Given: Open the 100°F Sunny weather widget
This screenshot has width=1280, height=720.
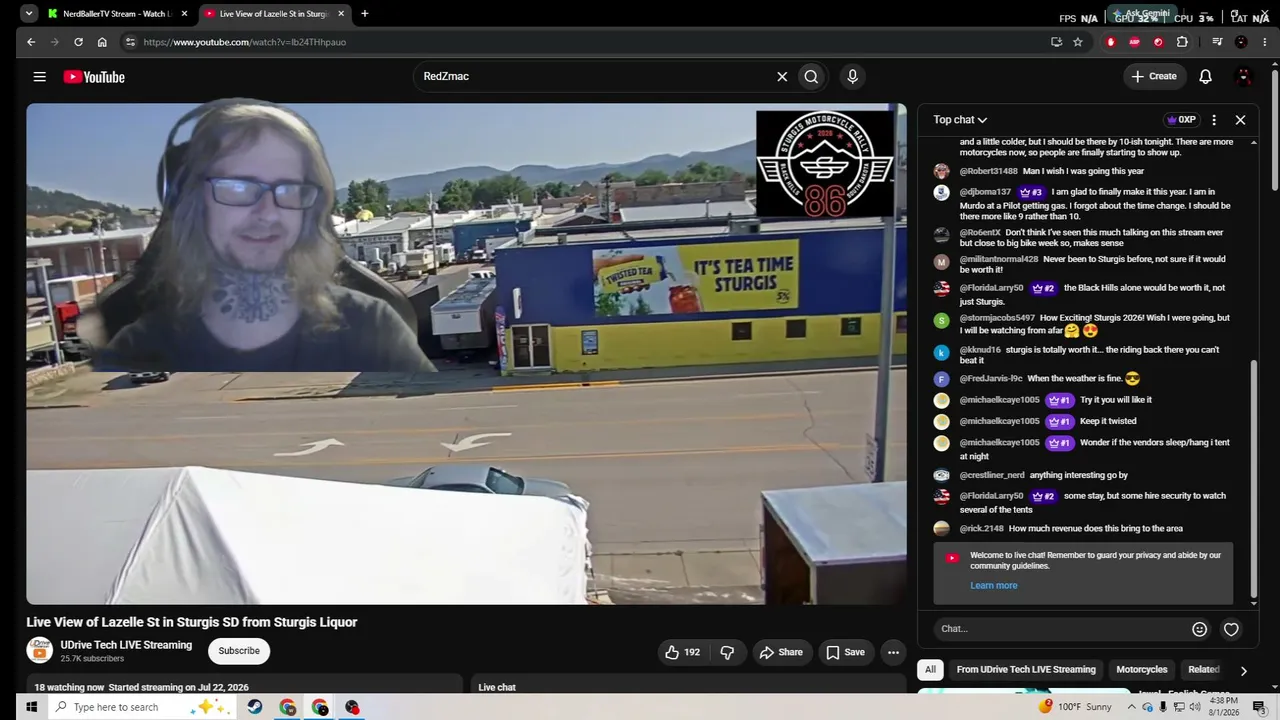Looking at the screenshot, I should (x=1075, y=707).
